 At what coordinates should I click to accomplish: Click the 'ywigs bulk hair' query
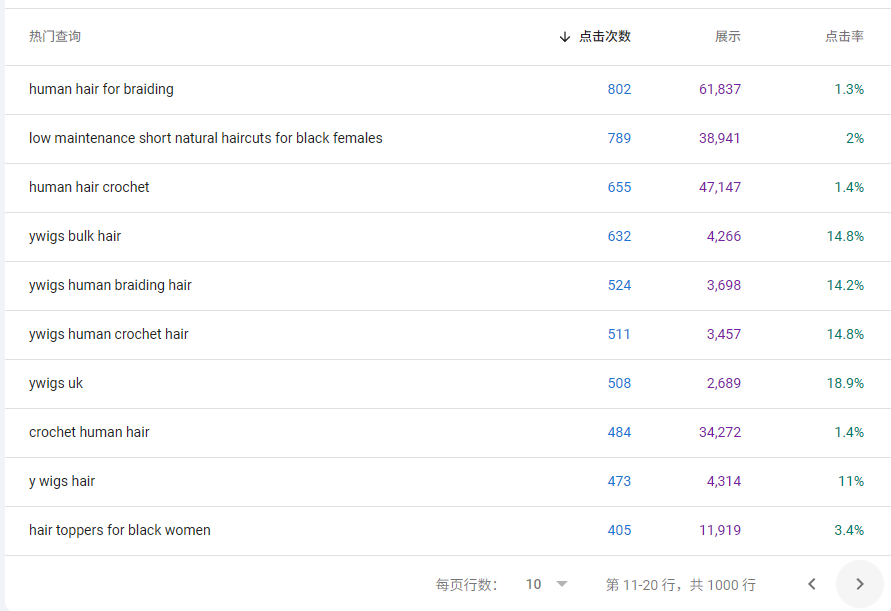[75, 236]
